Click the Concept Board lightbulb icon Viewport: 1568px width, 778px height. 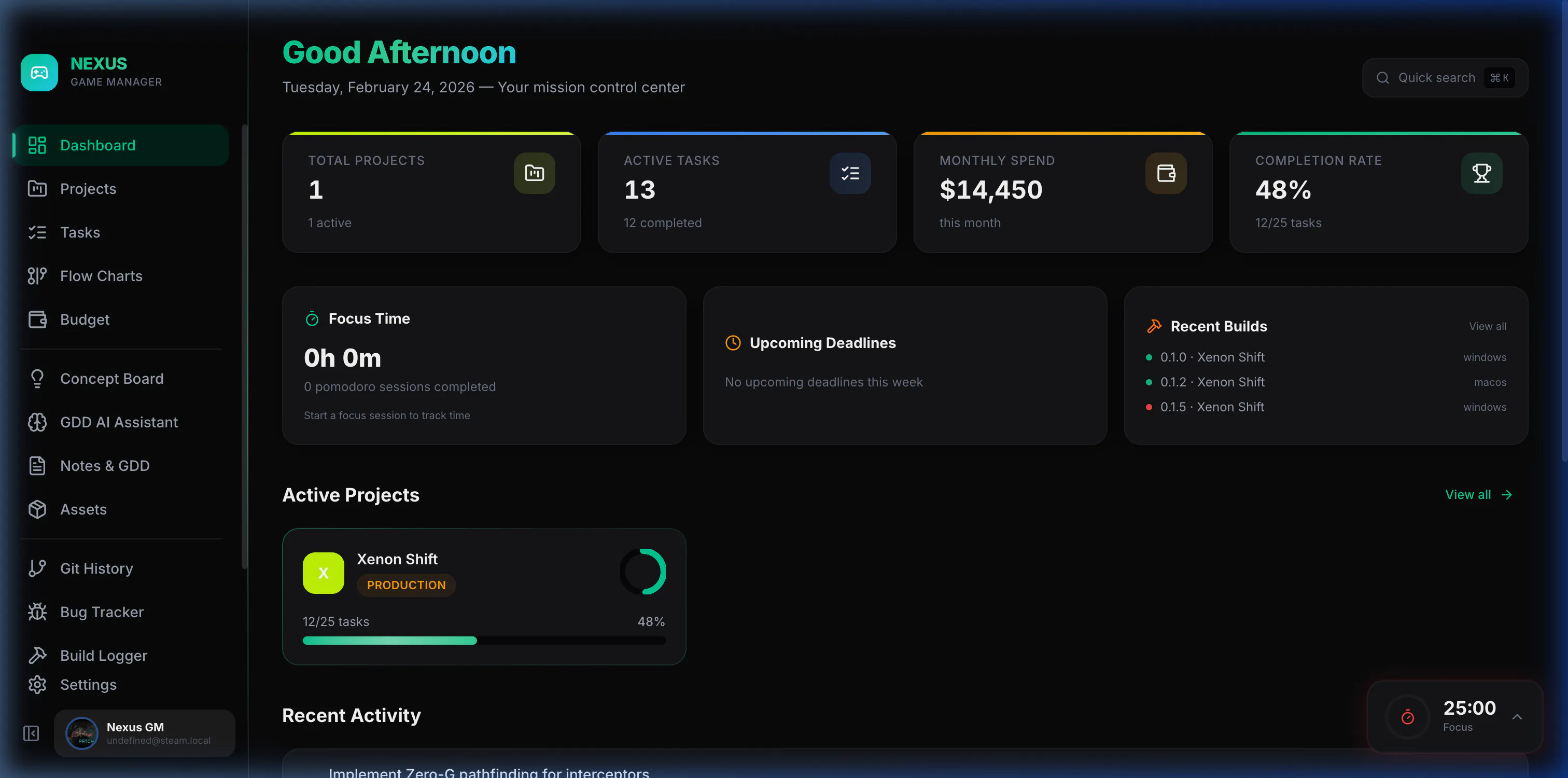[37, 379]
